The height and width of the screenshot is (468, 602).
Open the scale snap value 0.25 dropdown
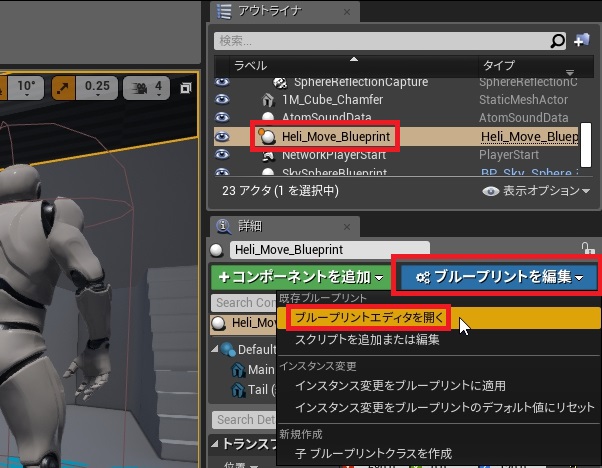[x=97, y=88]
